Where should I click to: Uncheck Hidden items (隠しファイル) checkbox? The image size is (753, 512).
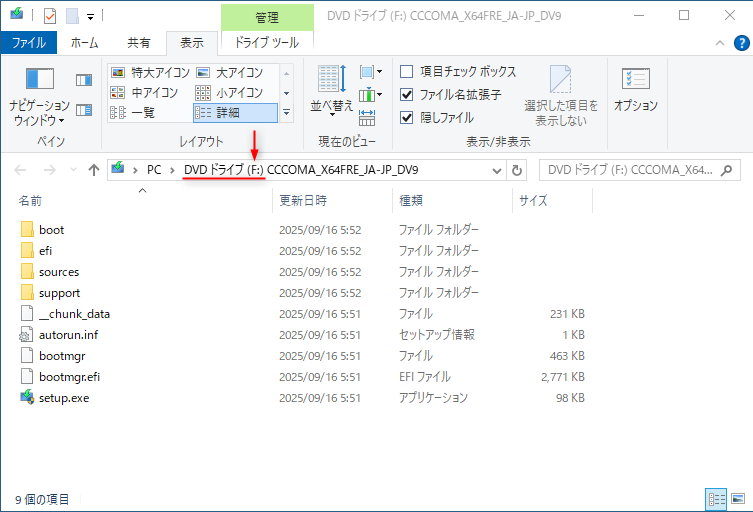(407, 117)
